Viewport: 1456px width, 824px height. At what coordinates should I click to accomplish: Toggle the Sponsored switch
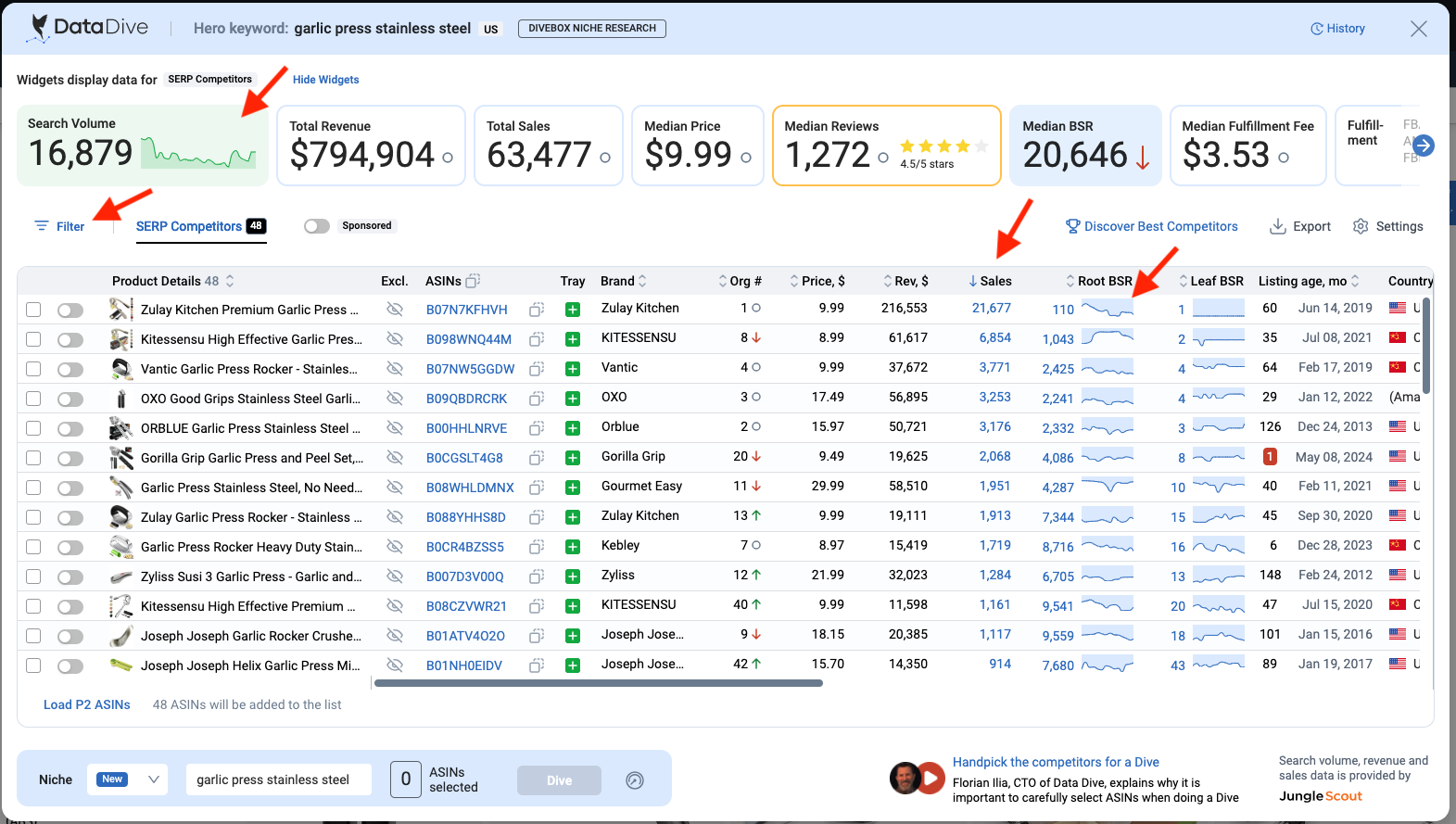(x=317, y=226)
